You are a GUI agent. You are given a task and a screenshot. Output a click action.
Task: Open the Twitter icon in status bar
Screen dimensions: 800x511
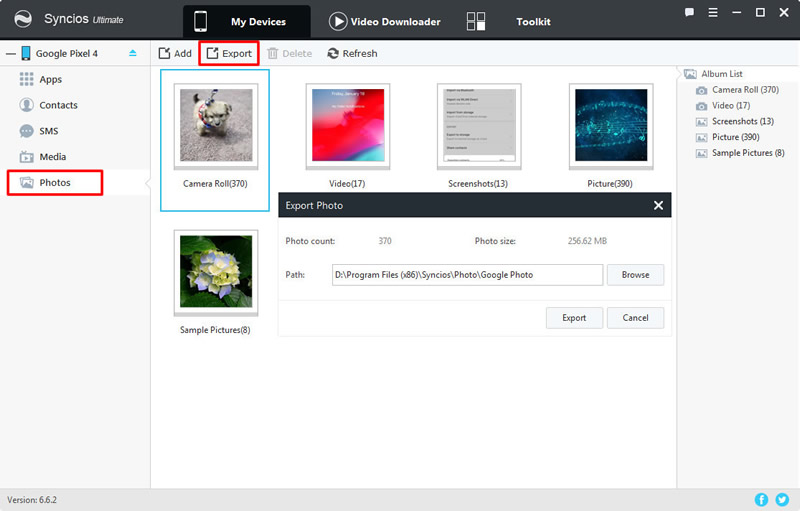coord(782,500)
